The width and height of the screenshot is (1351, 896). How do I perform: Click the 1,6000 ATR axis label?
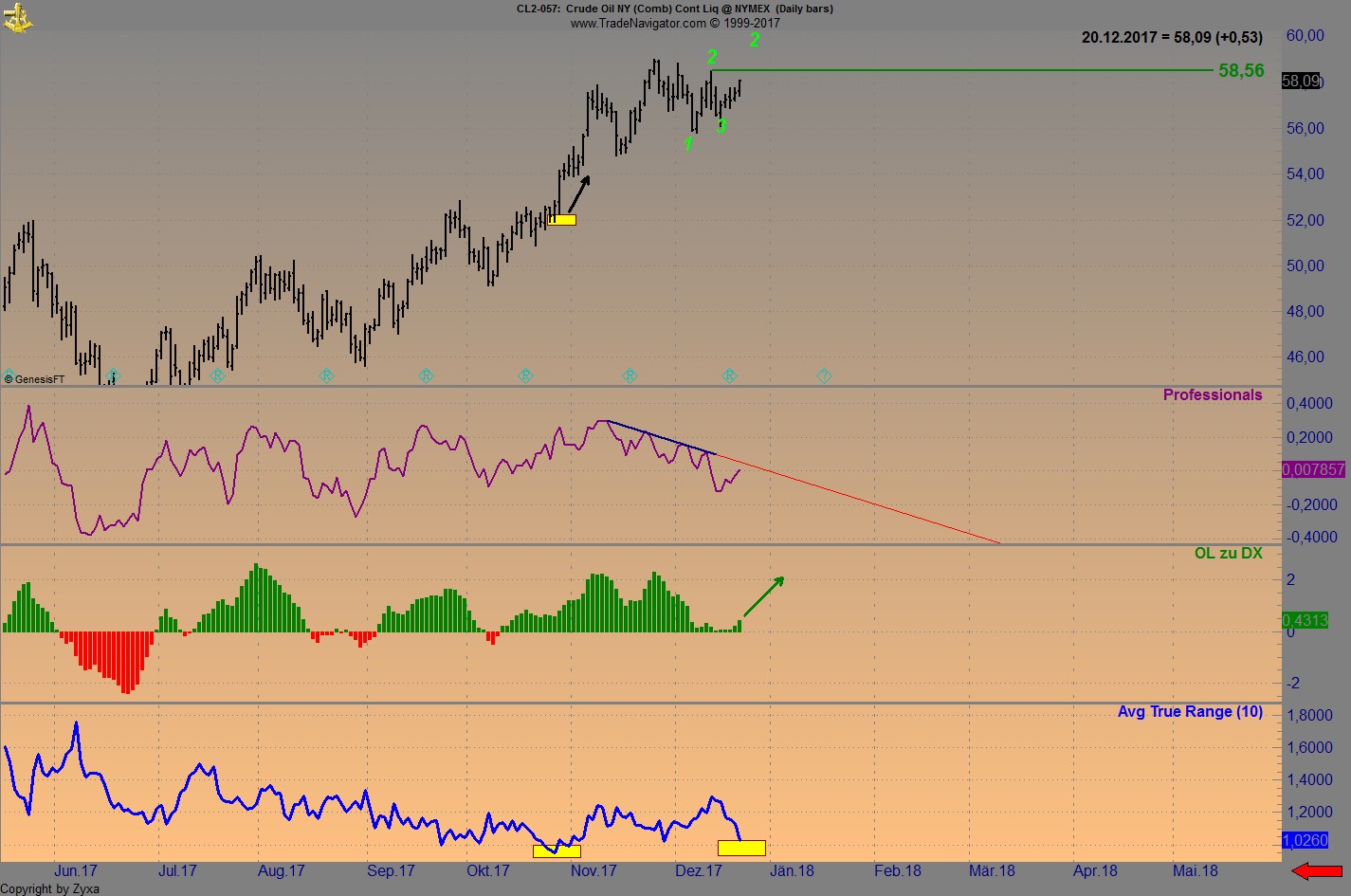click(1309, 747)
